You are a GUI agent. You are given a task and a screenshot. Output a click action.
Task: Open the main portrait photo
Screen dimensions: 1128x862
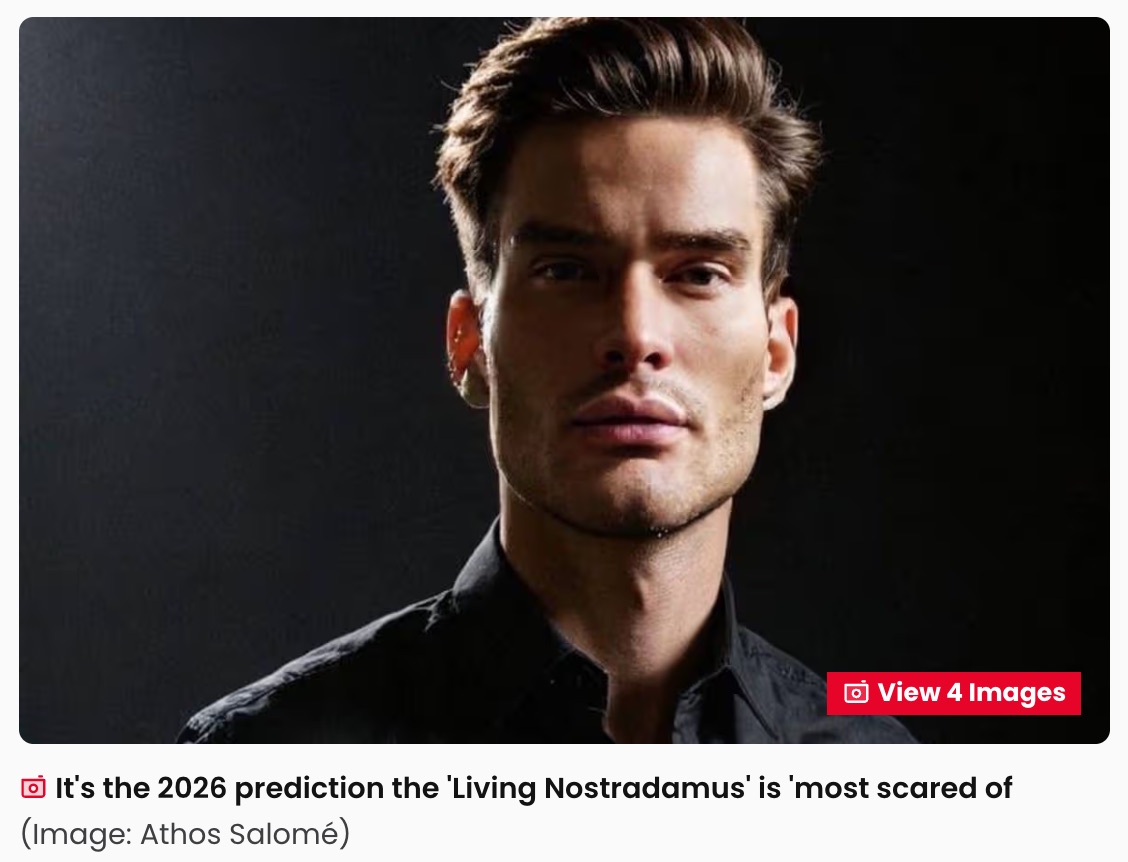tap(564, 380)
